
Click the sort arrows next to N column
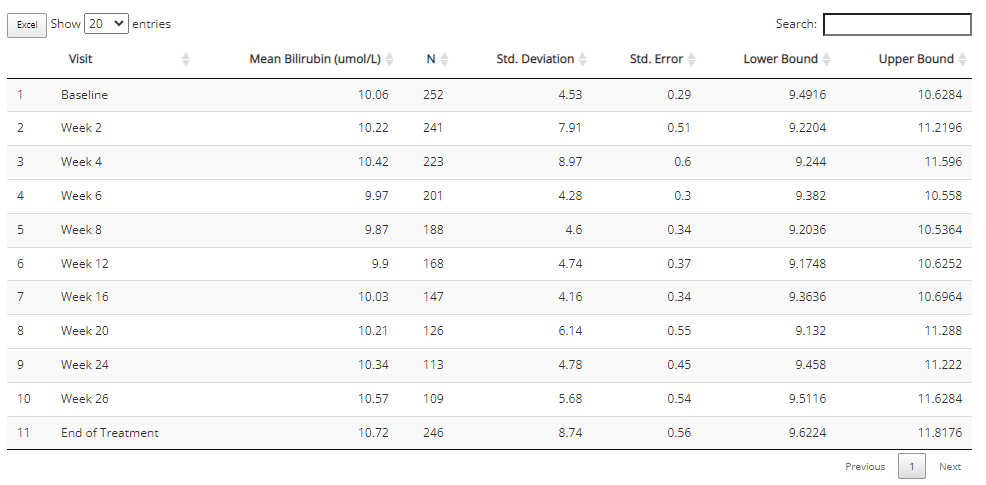(x=445, y=59)
